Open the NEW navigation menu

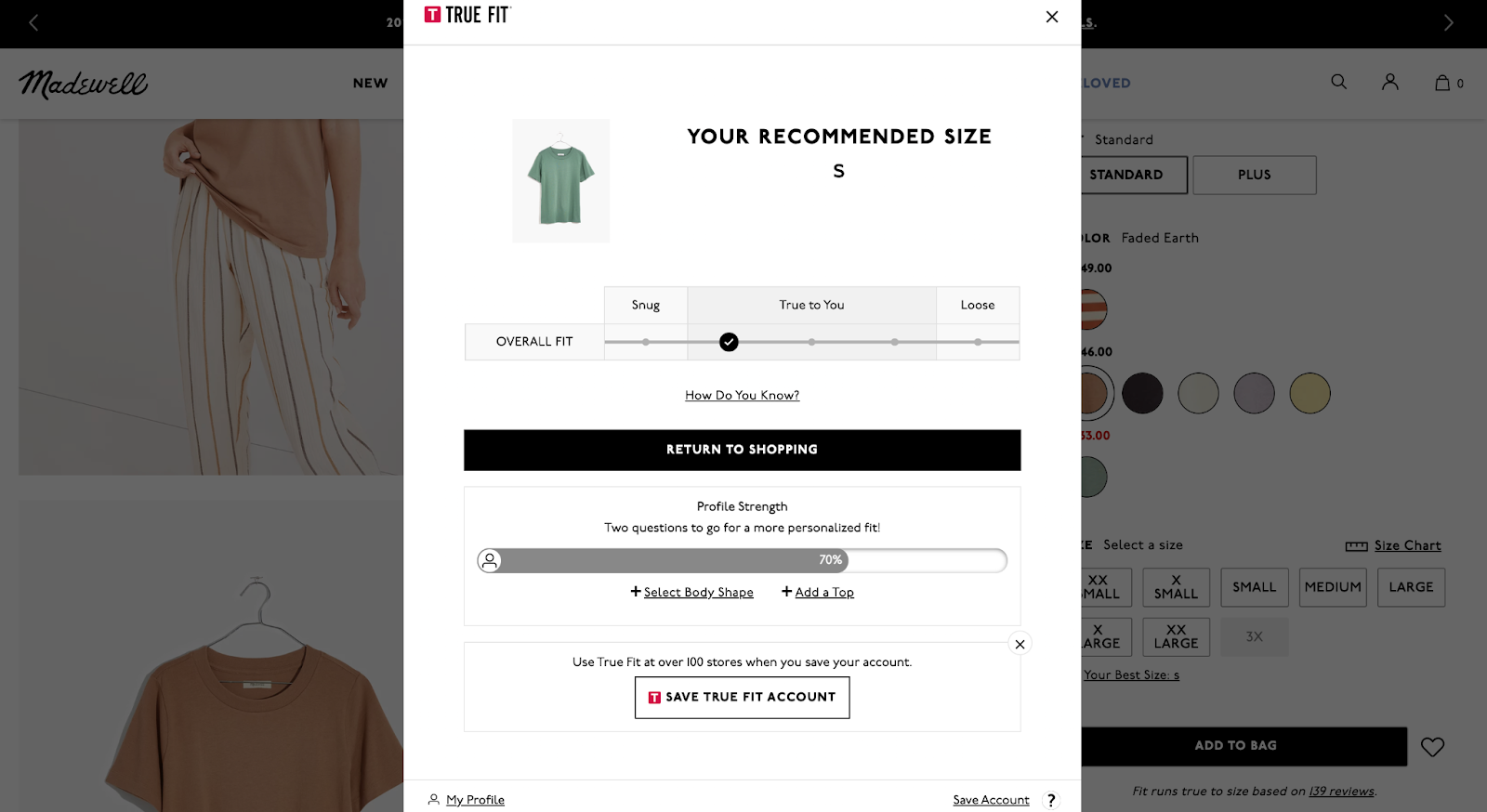[x=370, y=83]
